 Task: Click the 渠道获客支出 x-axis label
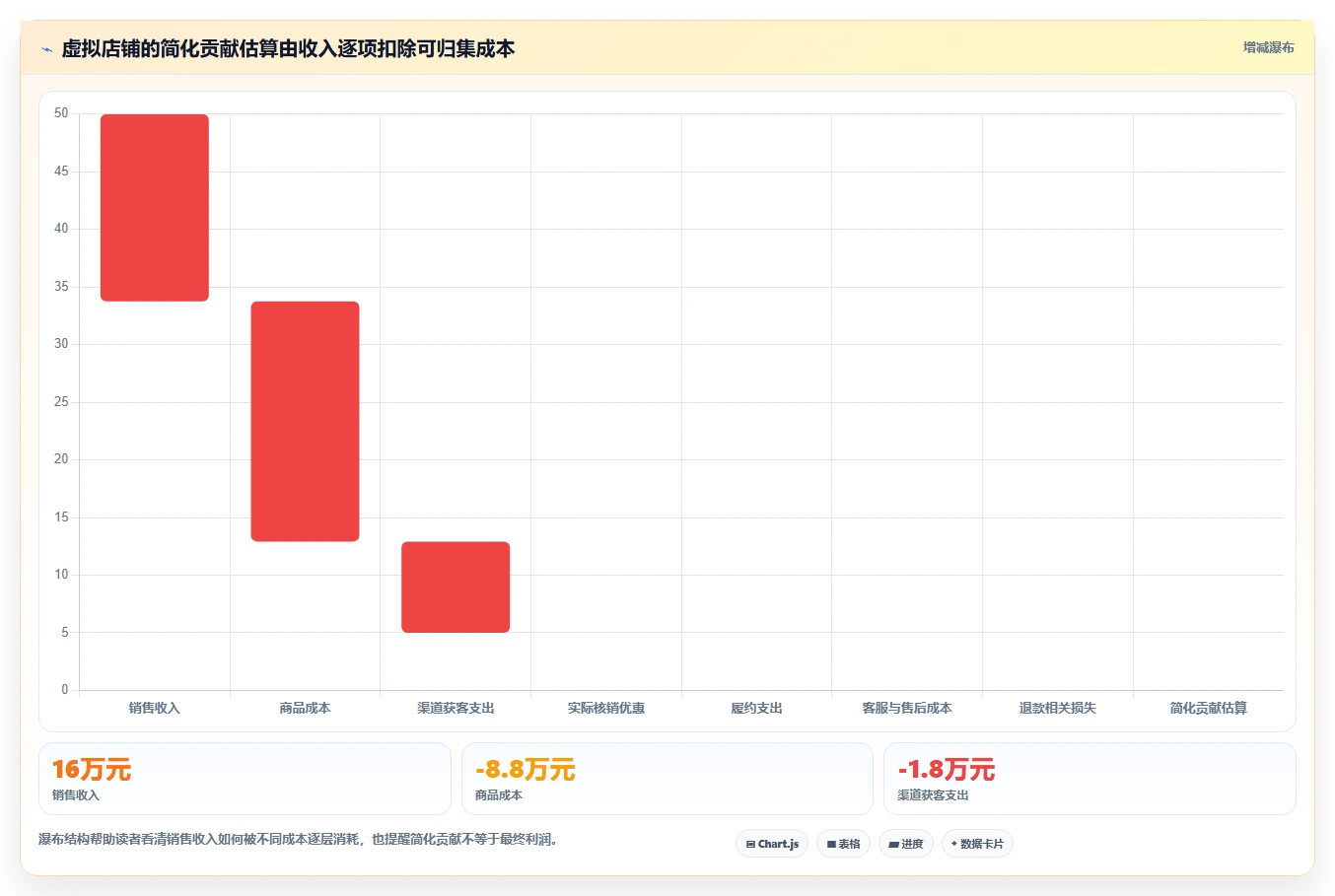(x=456, y=708)
